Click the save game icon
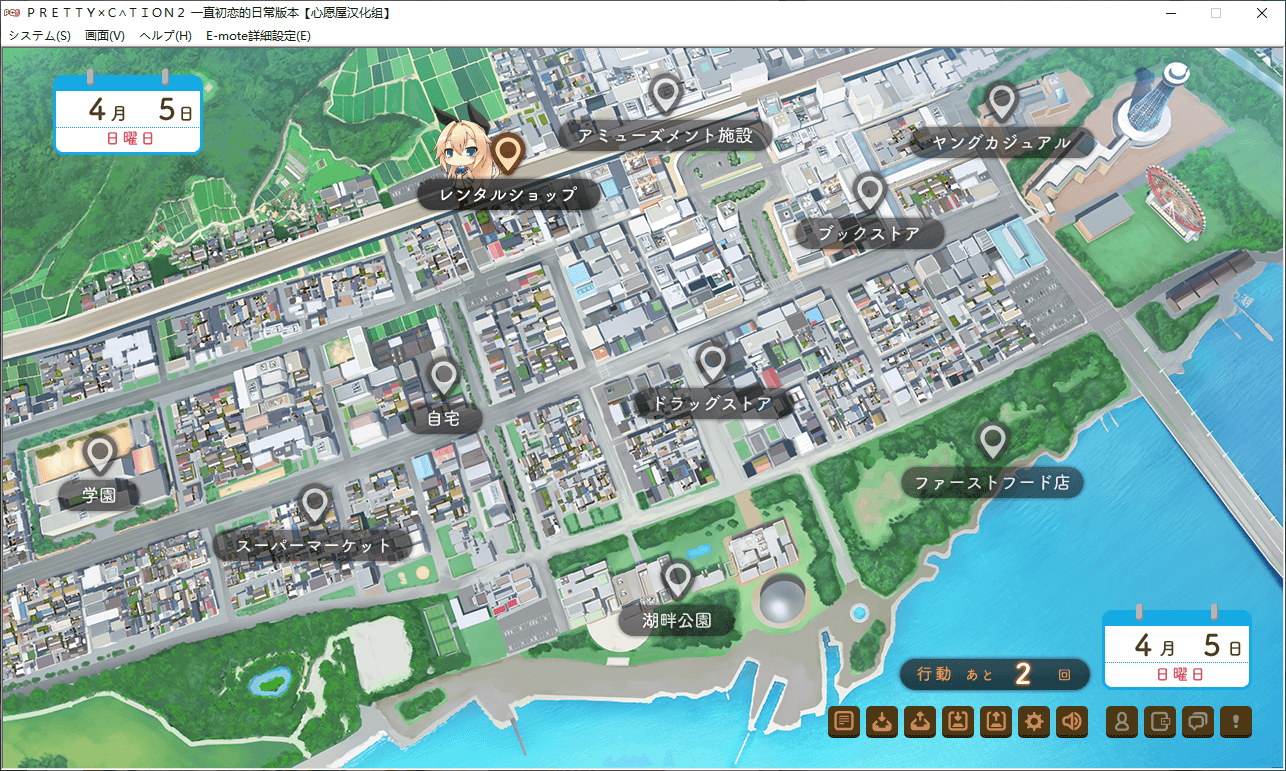 pos(882,722)
